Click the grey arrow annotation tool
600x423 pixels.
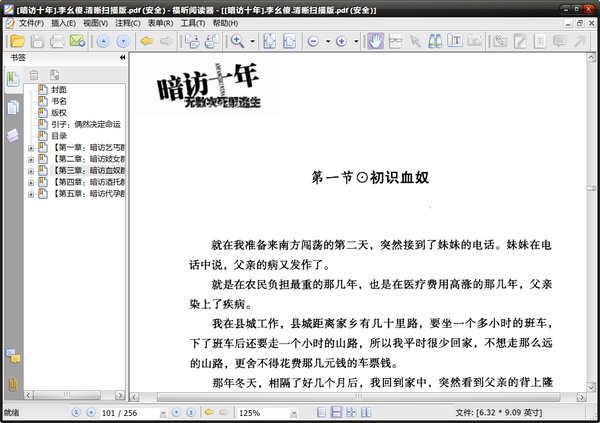580,41
